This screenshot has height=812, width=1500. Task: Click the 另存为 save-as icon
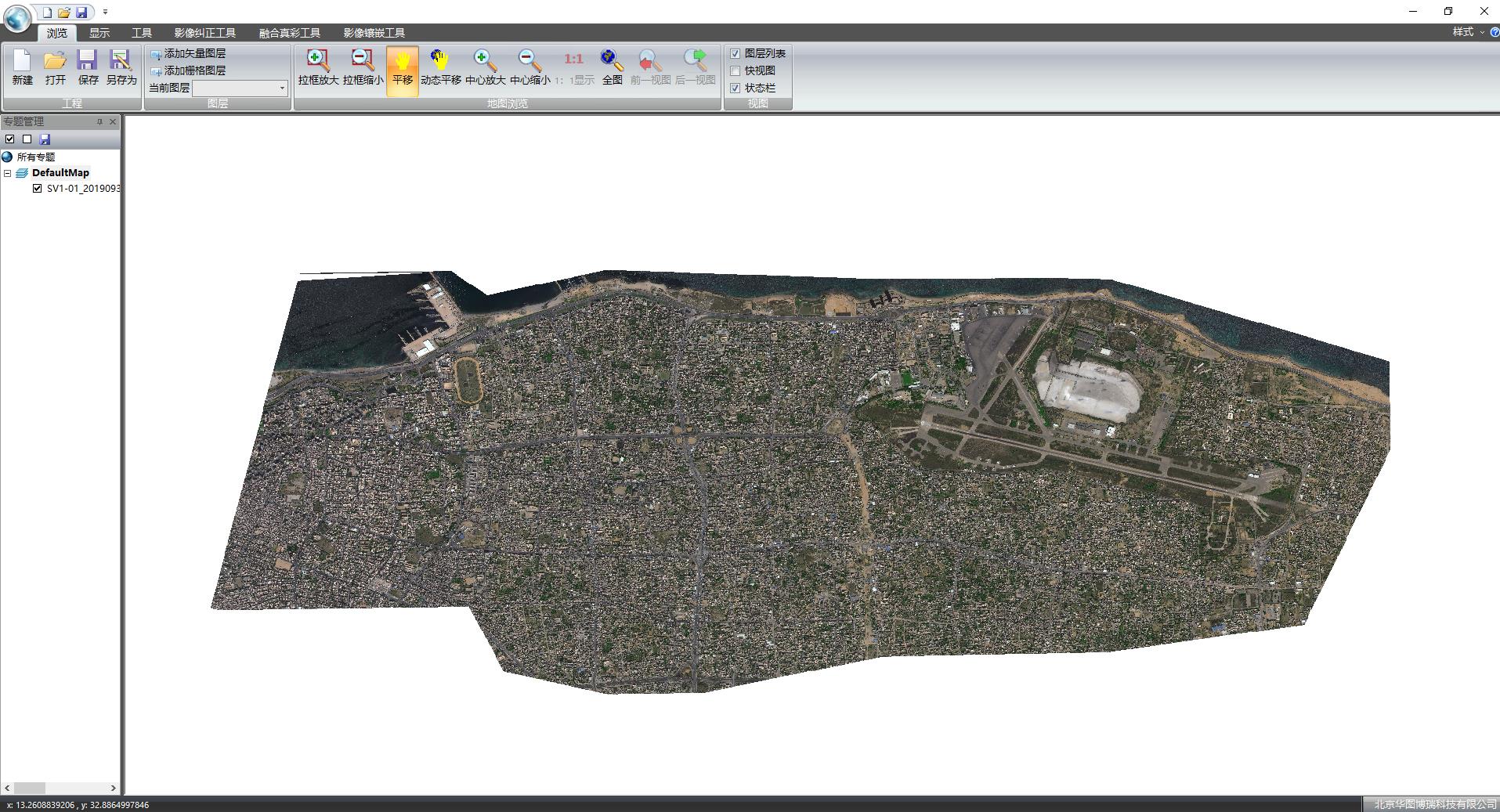pyautogui.click(x=121, y=68)
